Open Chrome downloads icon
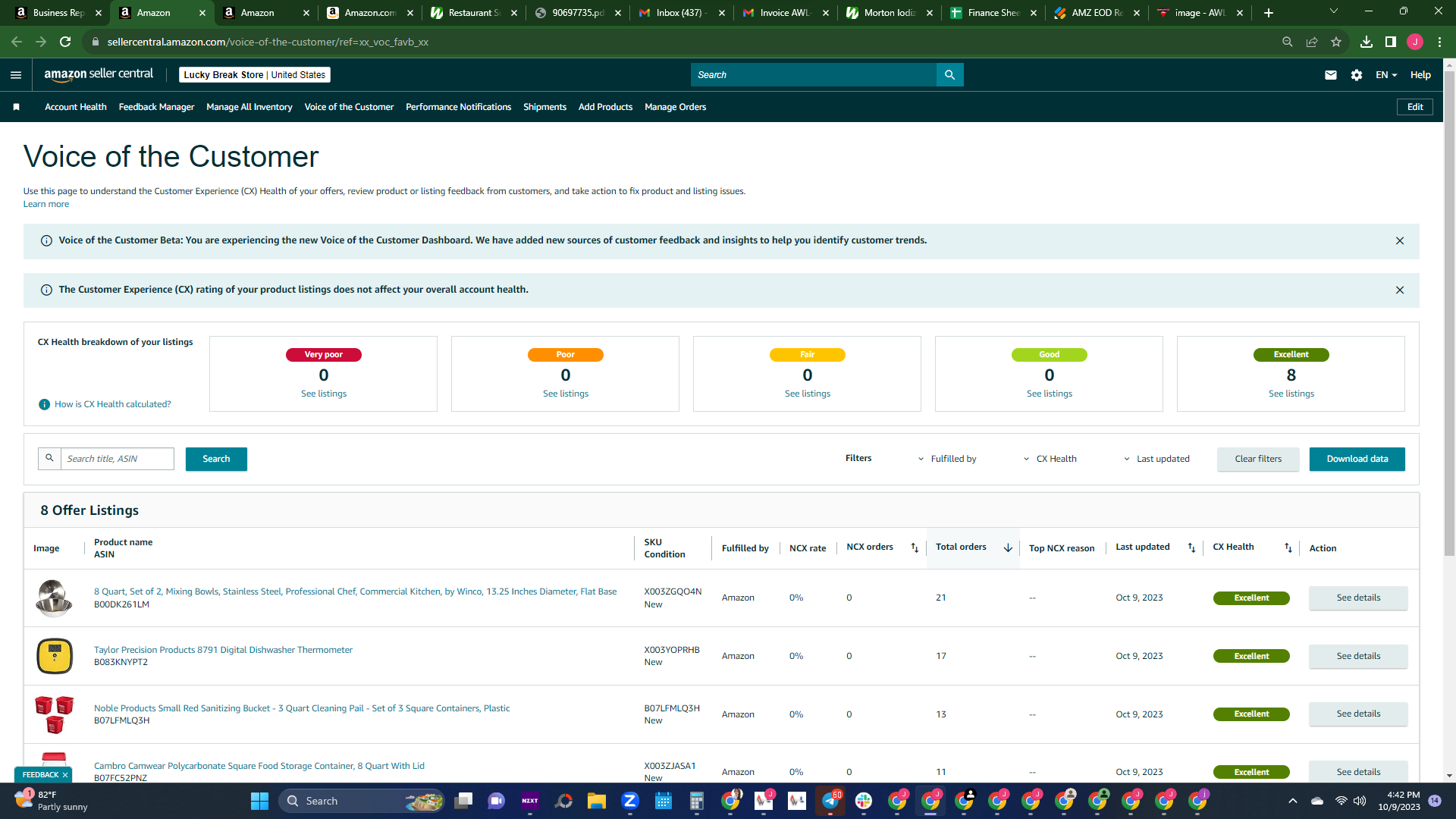1456x819 pixels. click(x=1367, y=42)
